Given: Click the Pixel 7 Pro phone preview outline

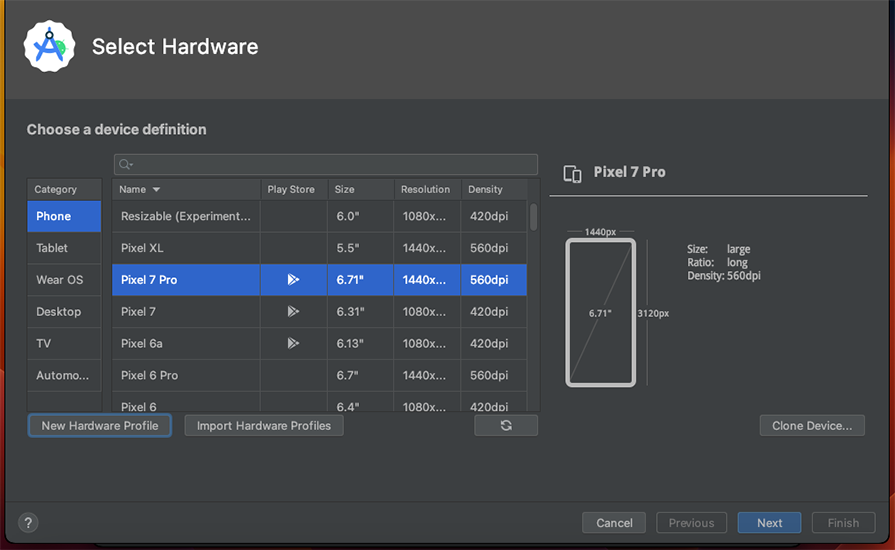Looking at the screenshot, I should (x=600, y=313).
